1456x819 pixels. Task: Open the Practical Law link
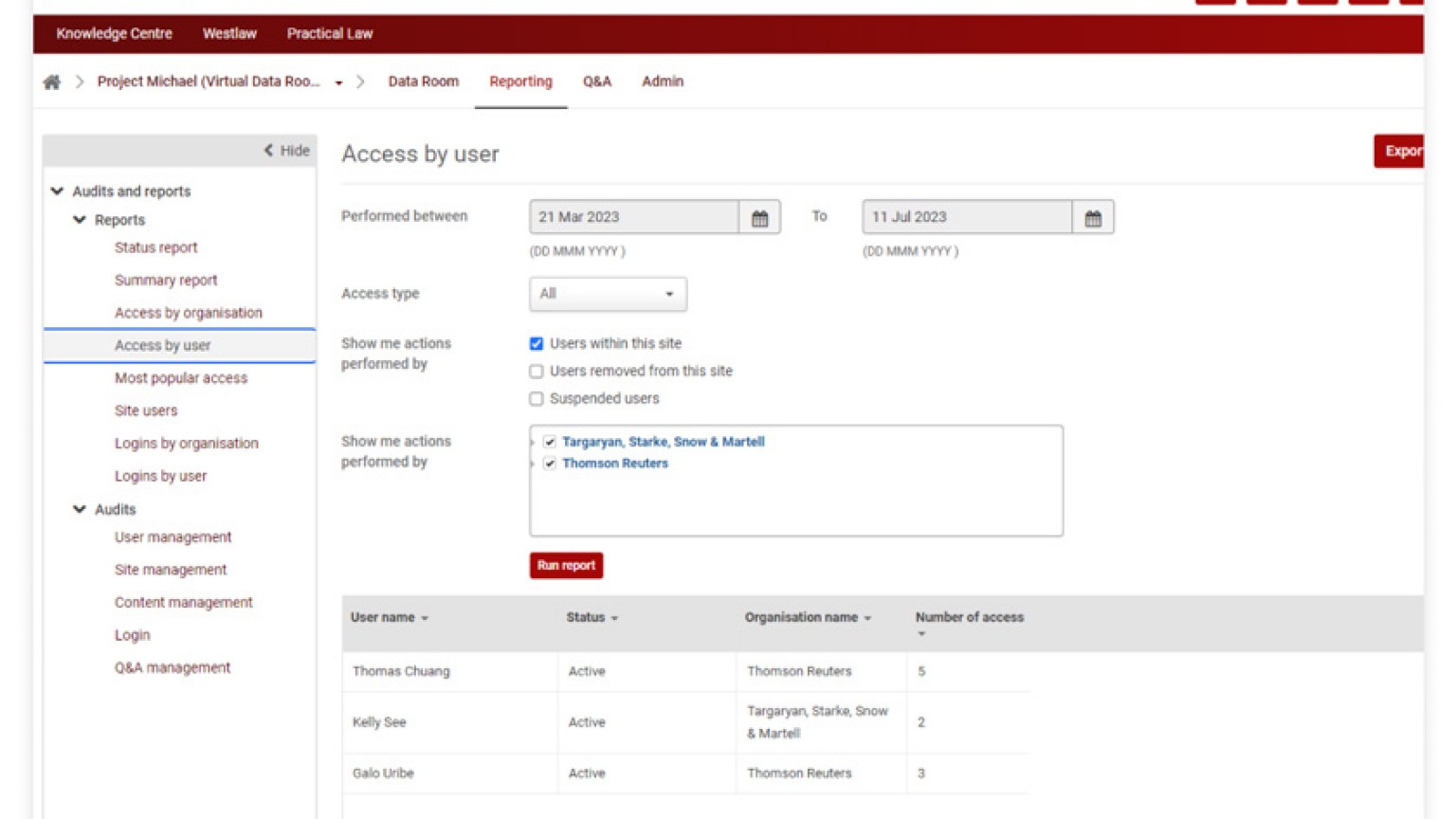(x=329, y=33)
